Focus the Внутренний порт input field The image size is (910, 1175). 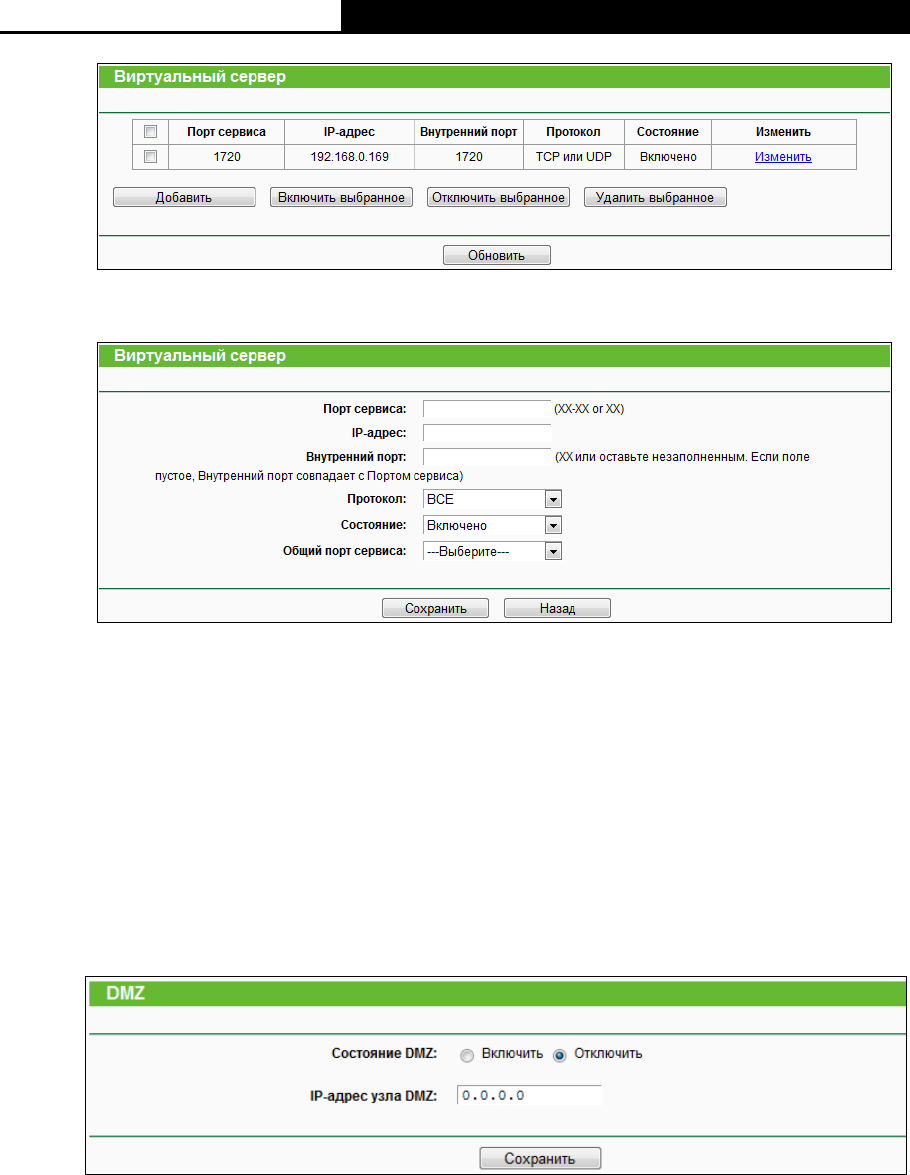(487, 457)
